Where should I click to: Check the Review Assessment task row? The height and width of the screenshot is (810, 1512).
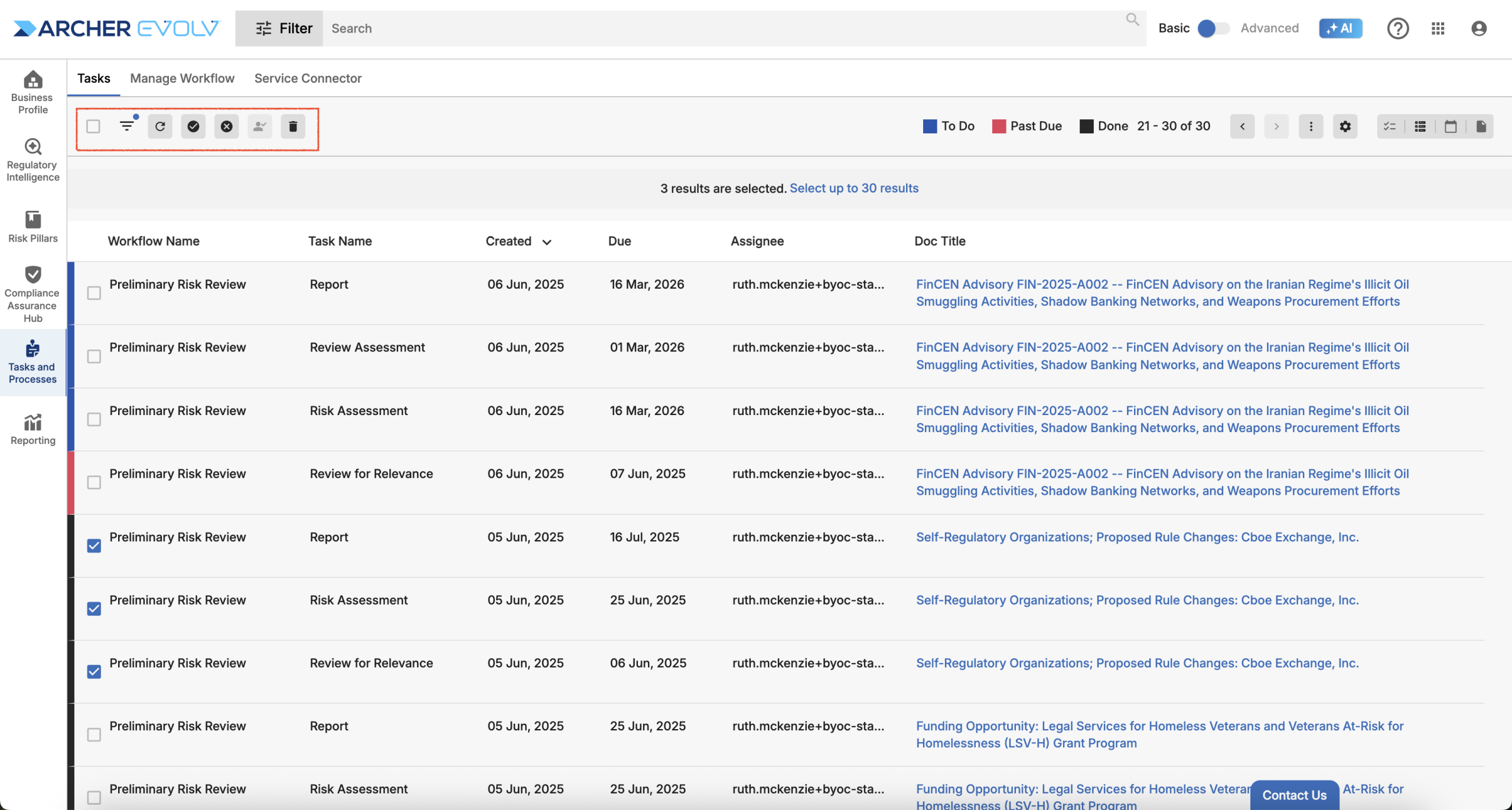click(x=94, y=357)
